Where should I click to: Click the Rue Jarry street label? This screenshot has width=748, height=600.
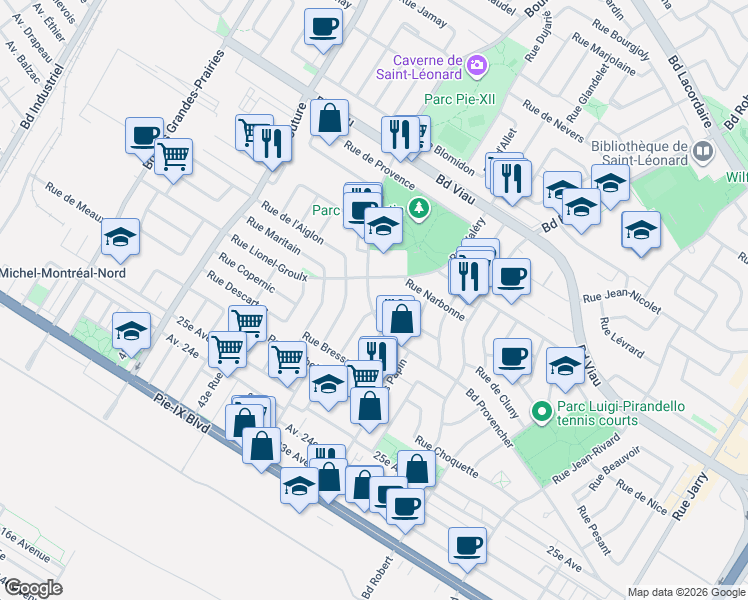point(690,496)
